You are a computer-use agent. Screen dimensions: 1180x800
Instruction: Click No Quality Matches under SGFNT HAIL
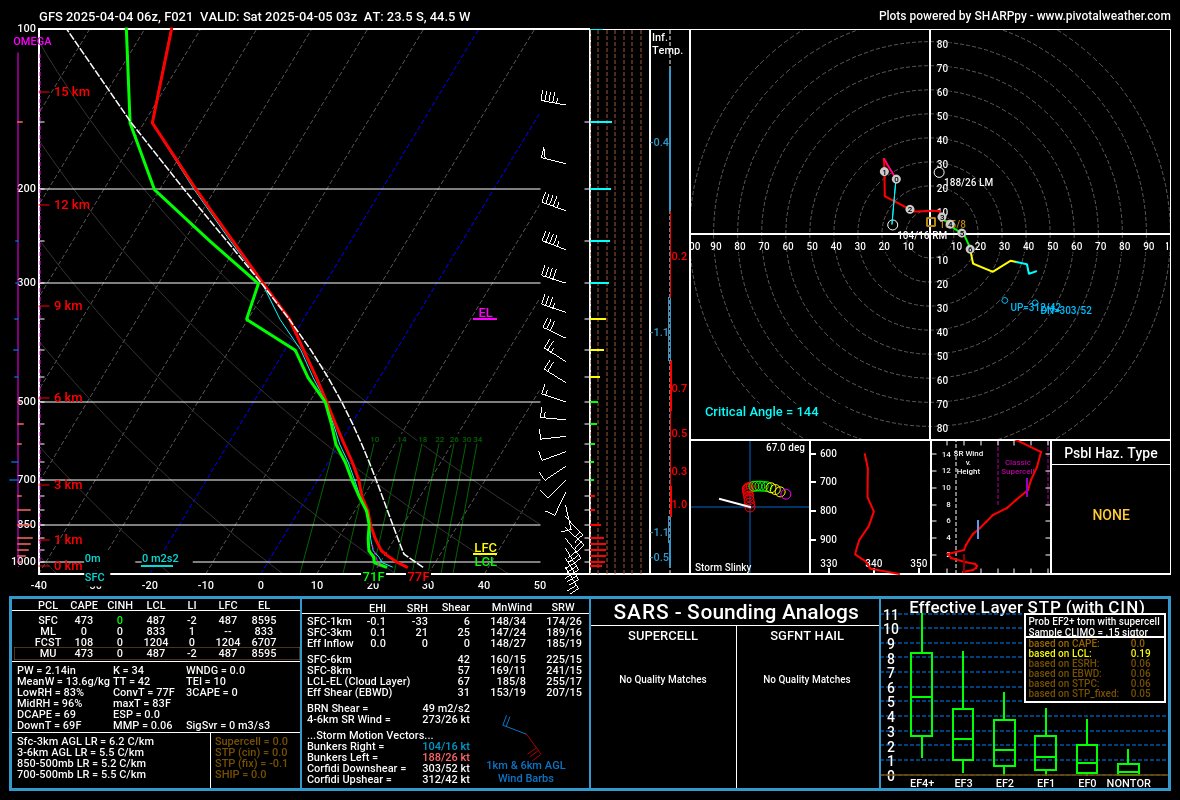(x=806, y=680)
